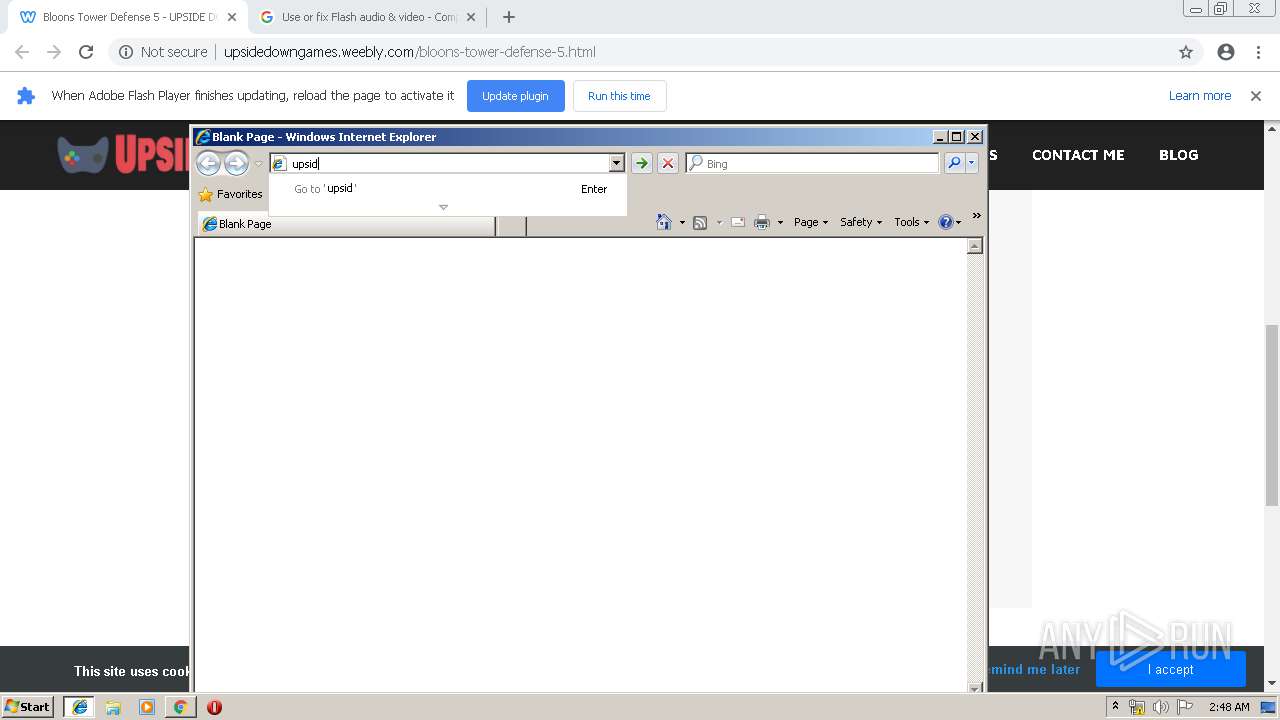The width and height of the screenshot is (1280, 720).
Task: Click the Update plugin button
Action: tap(515, 96)
